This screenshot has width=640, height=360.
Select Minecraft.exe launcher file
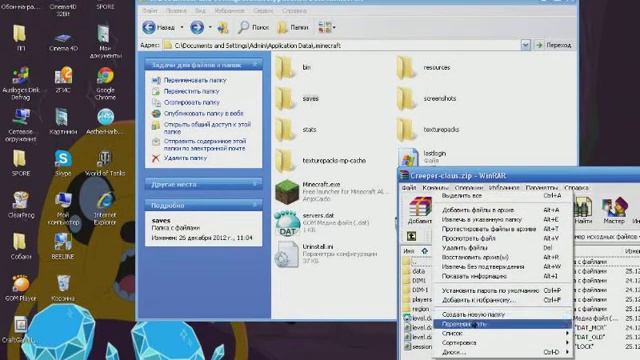click(331, 191)
